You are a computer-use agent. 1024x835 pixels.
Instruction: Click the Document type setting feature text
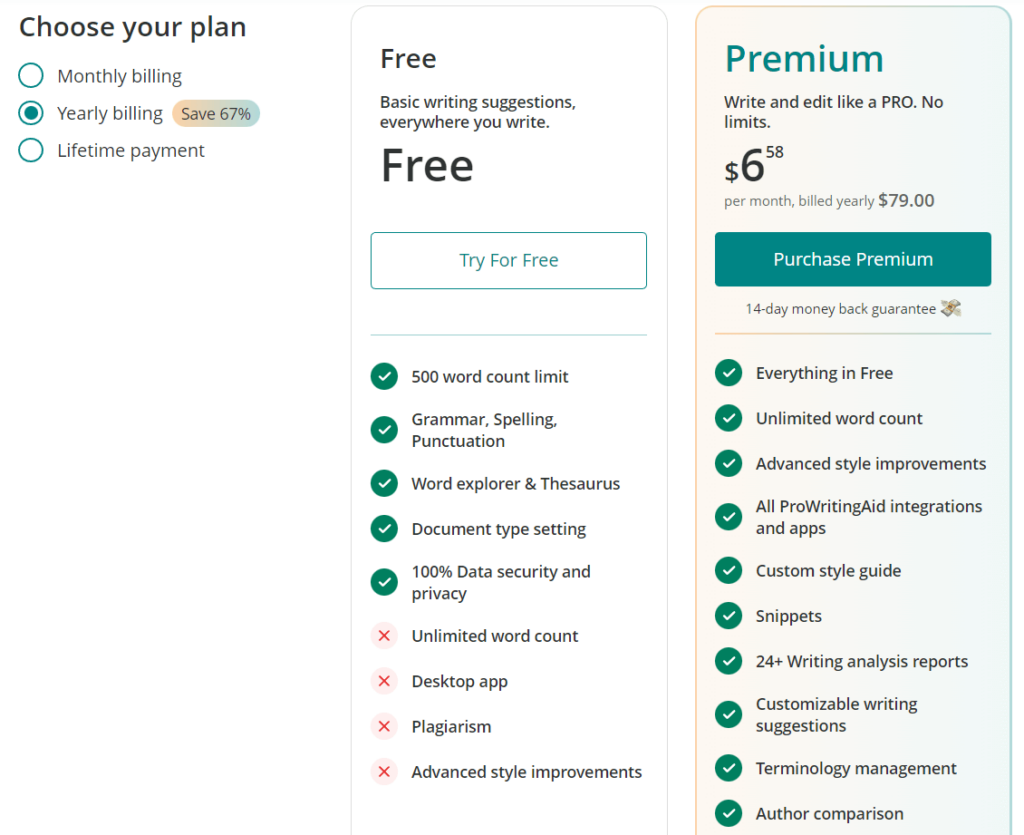pyautogui.click(x=498, y=529)
